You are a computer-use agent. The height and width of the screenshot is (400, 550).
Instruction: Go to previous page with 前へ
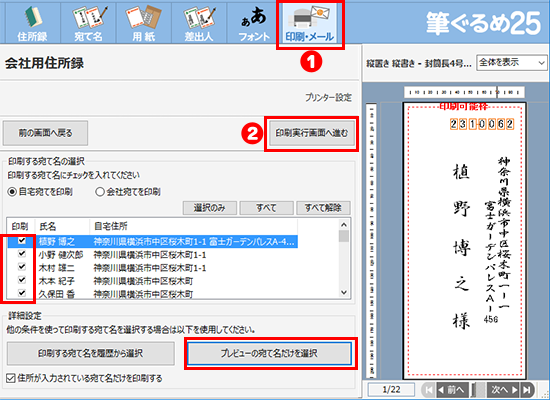(x=452, y=389)
